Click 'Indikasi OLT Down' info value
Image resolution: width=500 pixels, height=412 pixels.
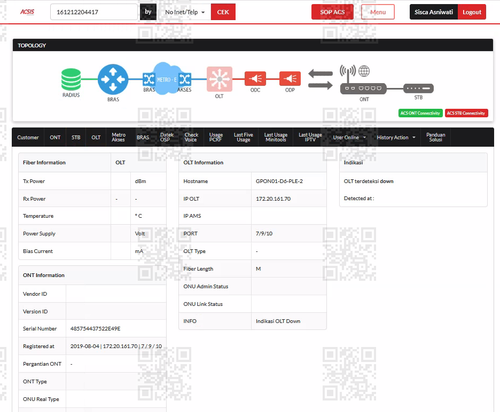tap(278, 321)
